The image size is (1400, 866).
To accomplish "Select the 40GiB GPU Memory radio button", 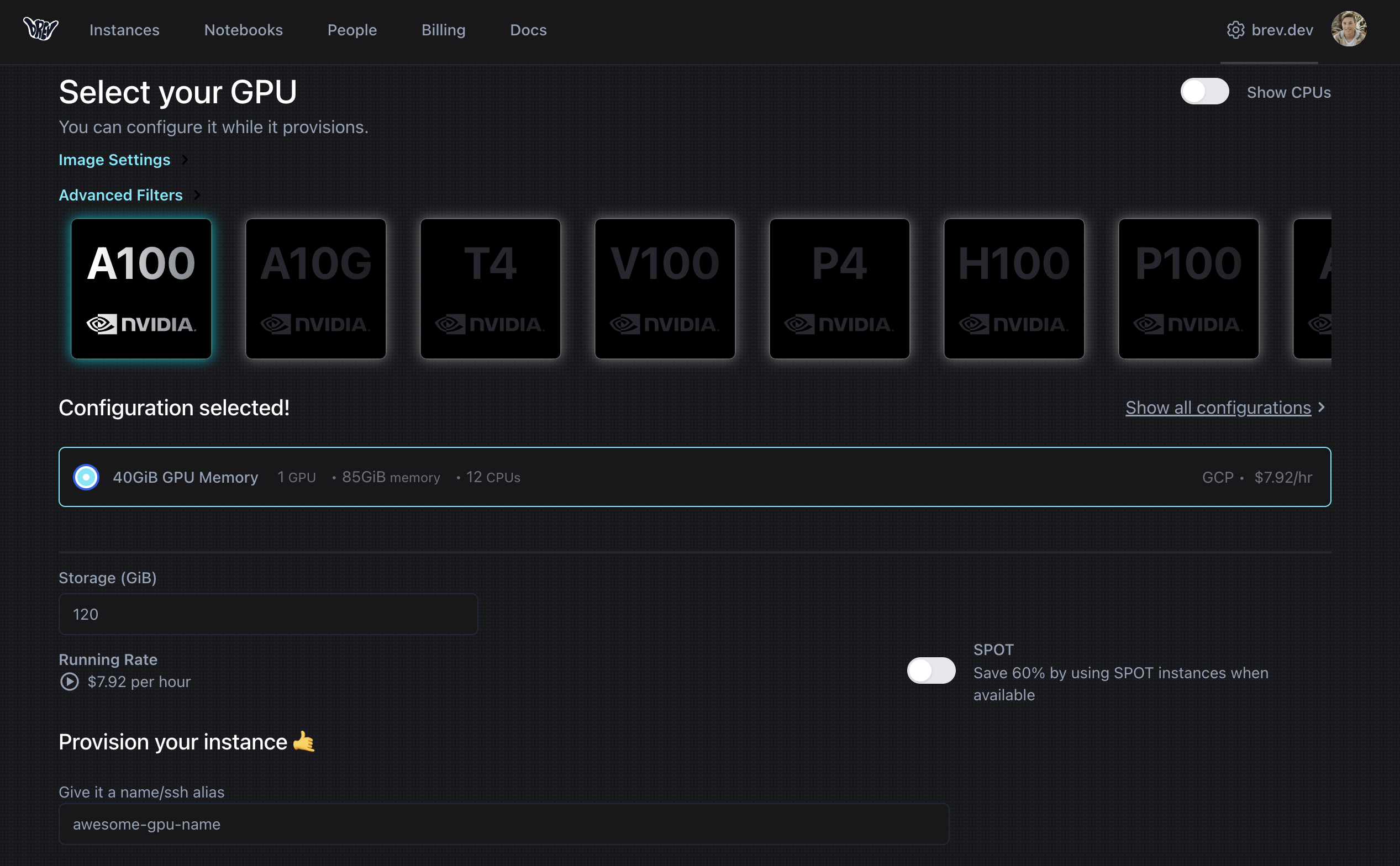I will (x=86, y=477).
